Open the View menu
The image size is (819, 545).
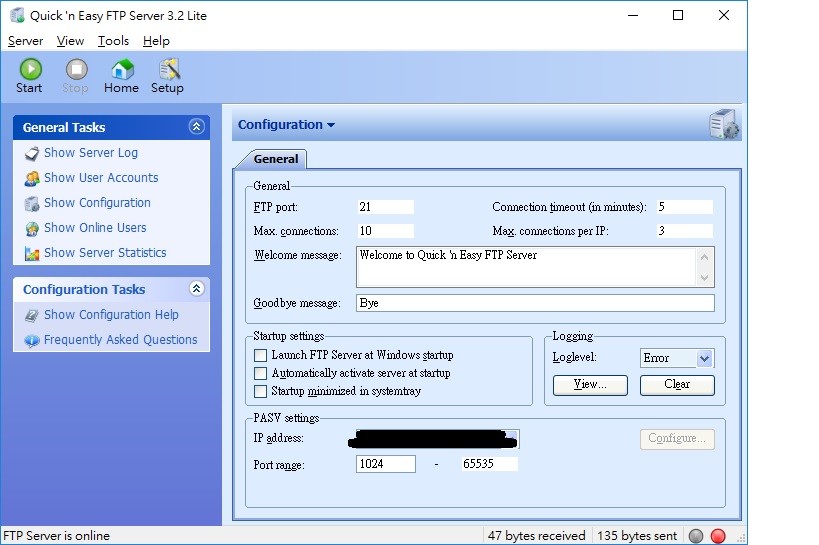click(x=70, y=41)
